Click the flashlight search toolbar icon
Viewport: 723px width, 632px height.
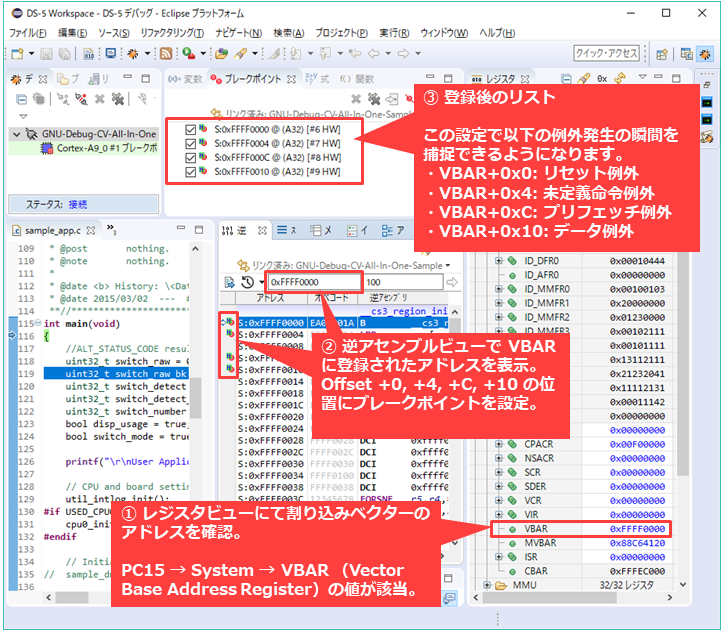tap(240, 53)
